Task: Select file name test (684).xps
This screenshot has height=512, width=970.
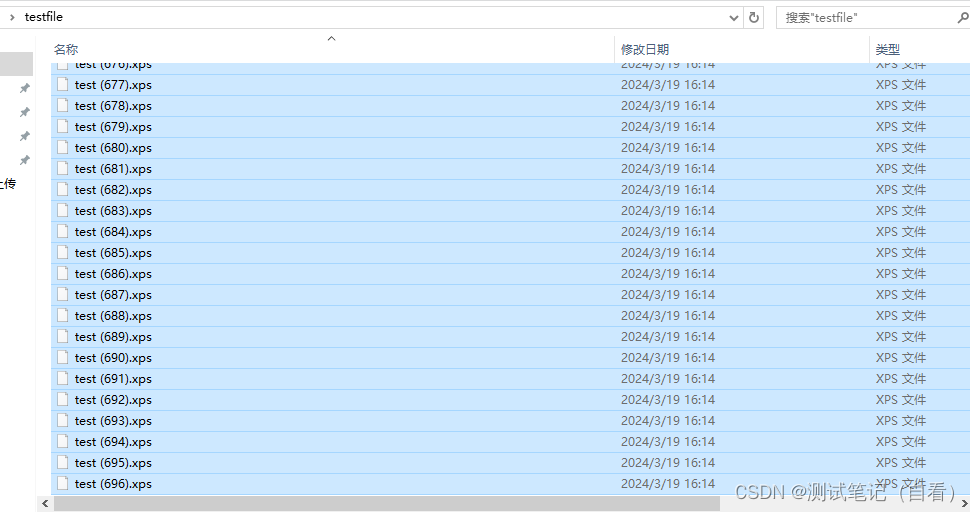Action: pyautogui.click(x=113, y=232)
